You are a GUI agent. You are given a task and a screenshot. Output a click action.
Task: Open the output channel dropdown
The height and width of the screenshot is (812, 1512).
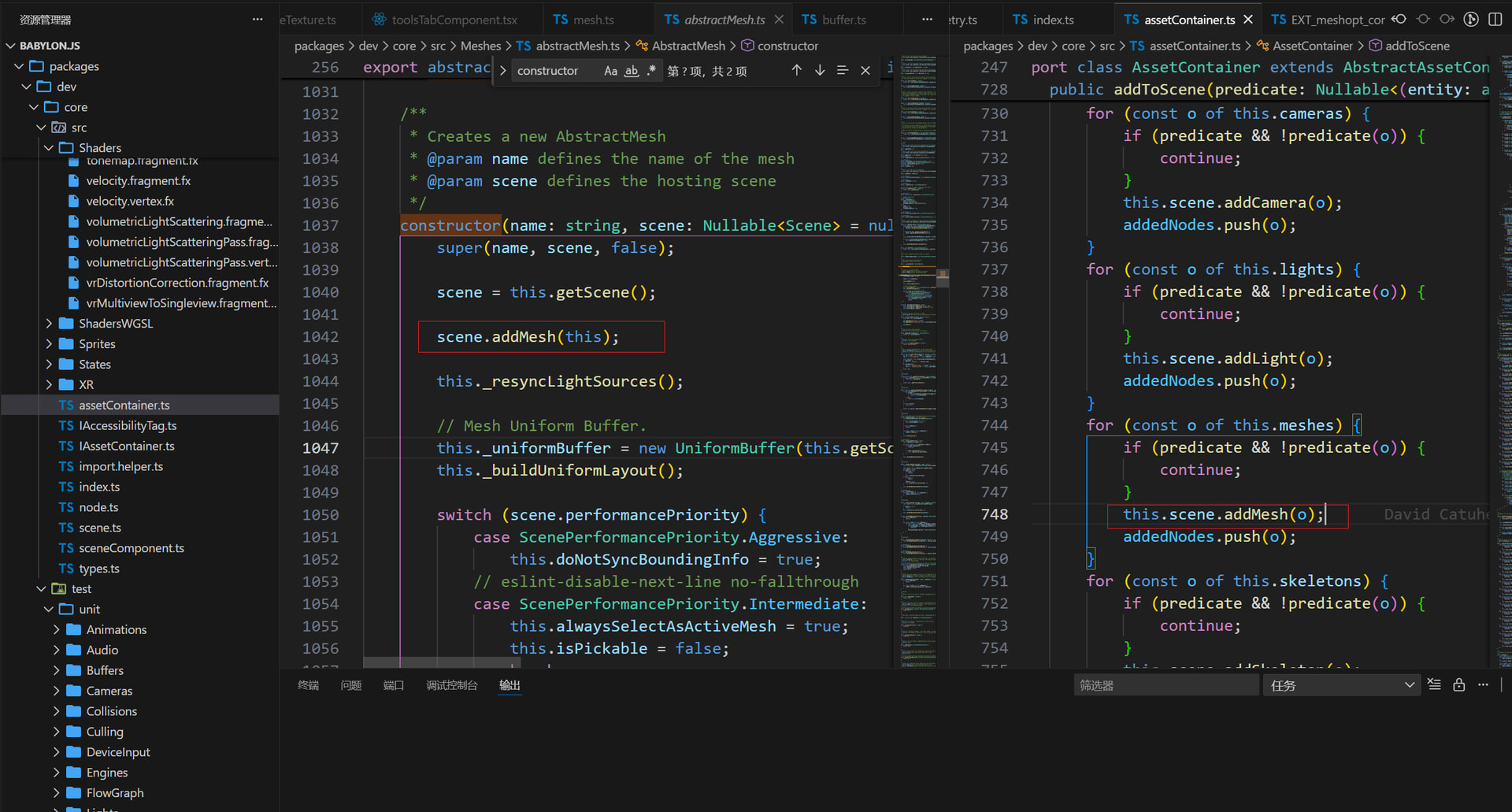(1340, 685)
